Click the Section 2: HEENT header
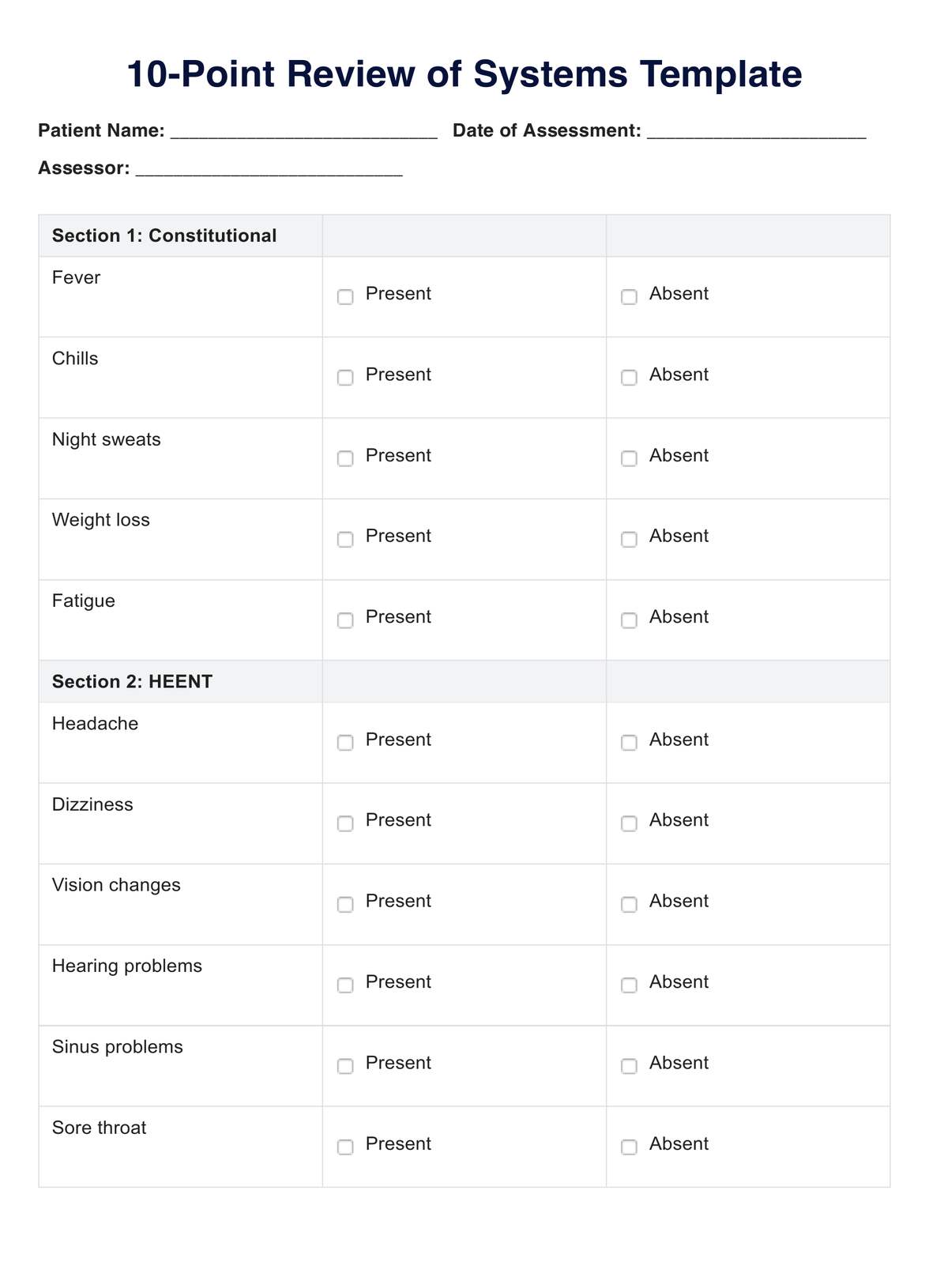This screenshot has height=1288, width=929. click(x=132, y=681)
